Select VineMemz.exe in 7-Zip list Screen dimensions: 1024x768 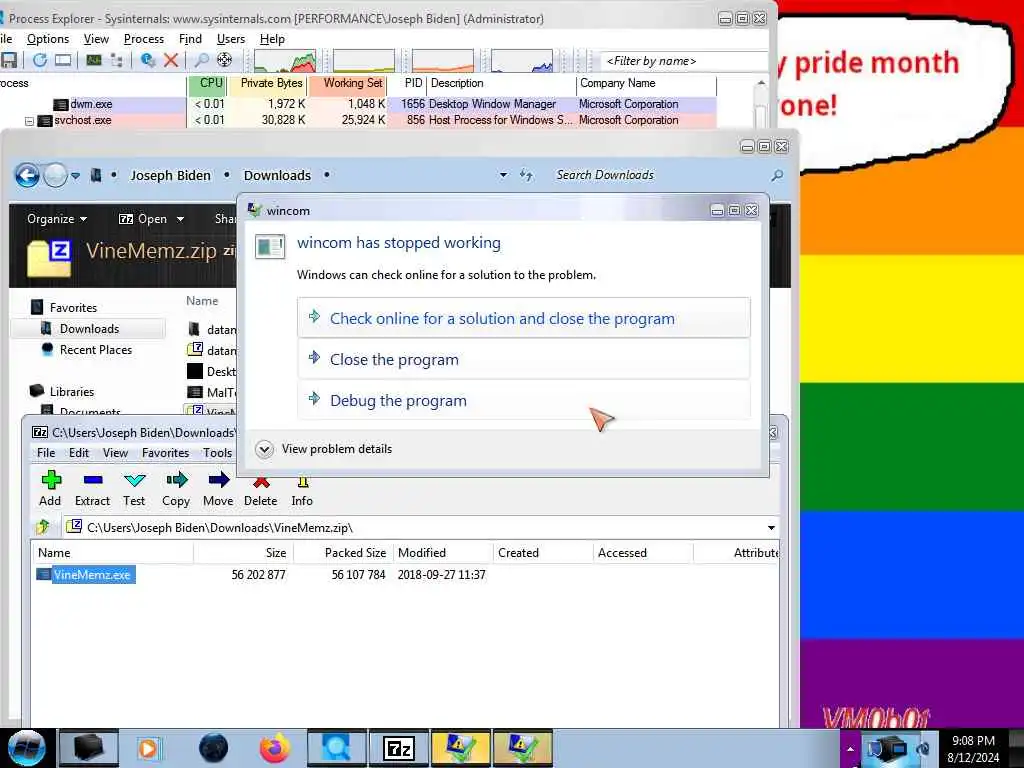92,575
